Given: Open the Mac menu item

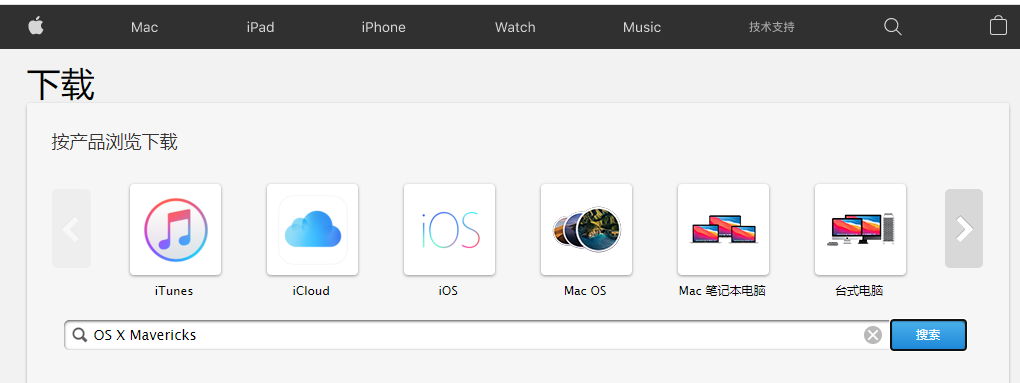Looking at the screenshot, I should tap(144, 27).
